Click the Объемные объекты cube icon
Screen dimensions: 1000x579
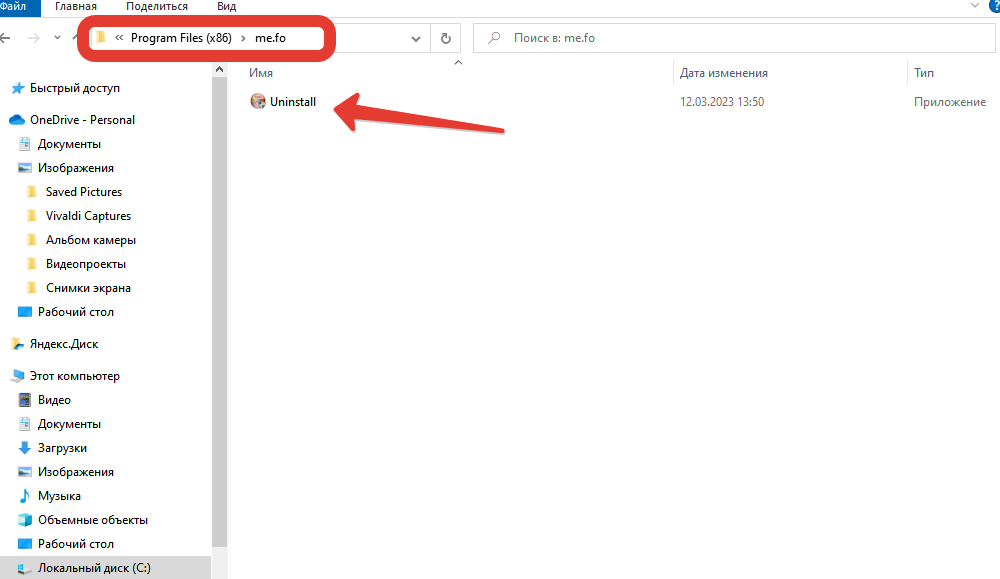(x=24, y=520)
